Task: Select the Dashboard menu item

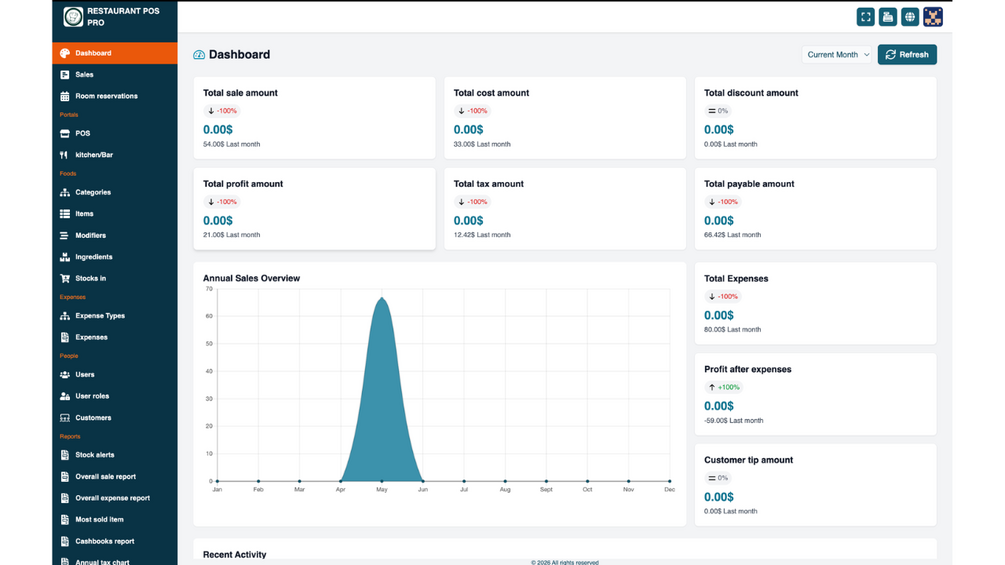Action: 115,53
